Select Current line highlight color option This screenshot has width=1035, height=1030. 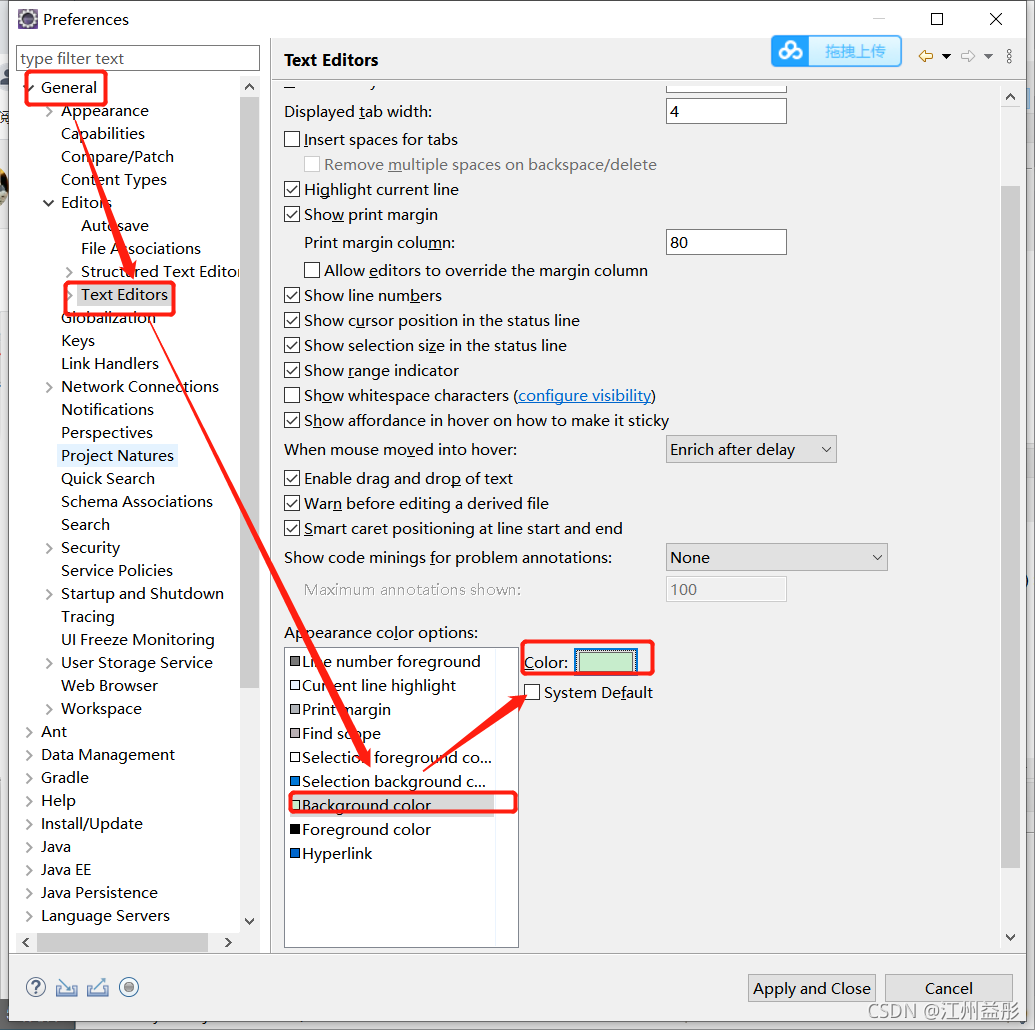click(373, 685)
